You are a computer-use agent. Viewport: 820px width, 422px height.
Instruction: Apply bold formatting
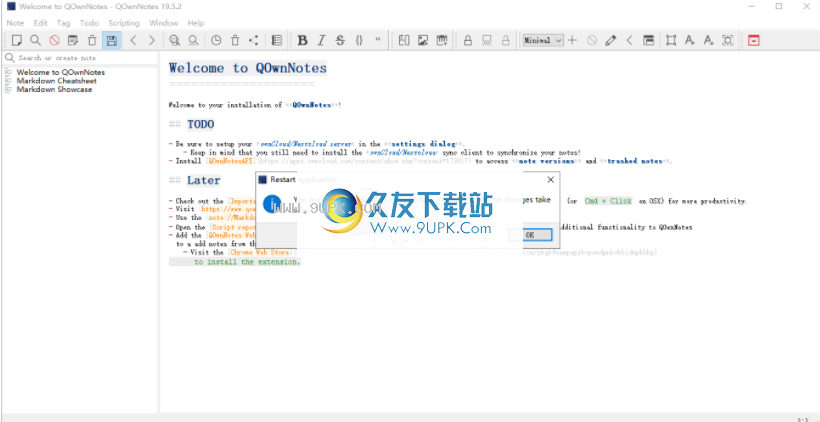302,40
